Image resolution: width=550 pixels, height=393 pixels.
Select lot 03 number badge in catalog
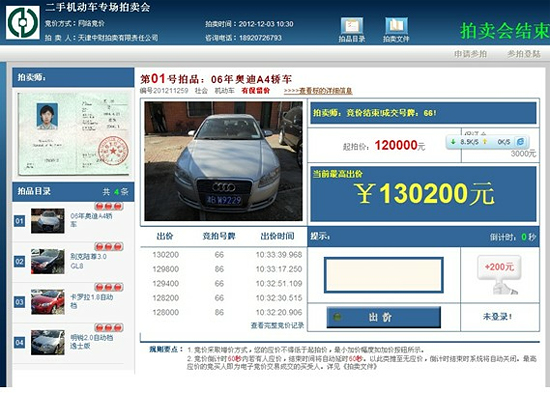click(x=19, y=302)
